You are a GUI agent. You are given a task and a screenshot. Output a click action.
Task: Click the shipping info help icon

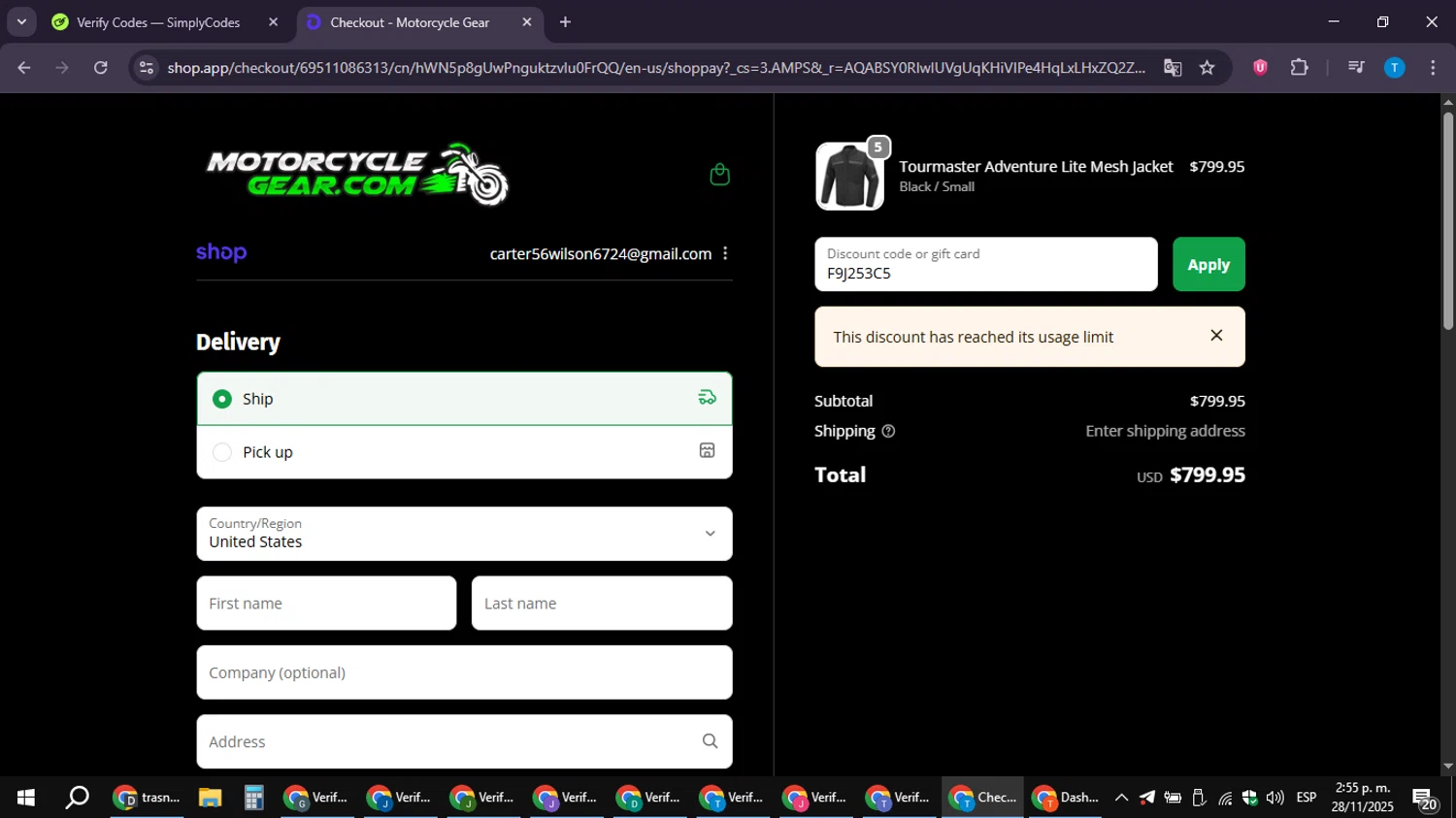[x=888, y=431]
